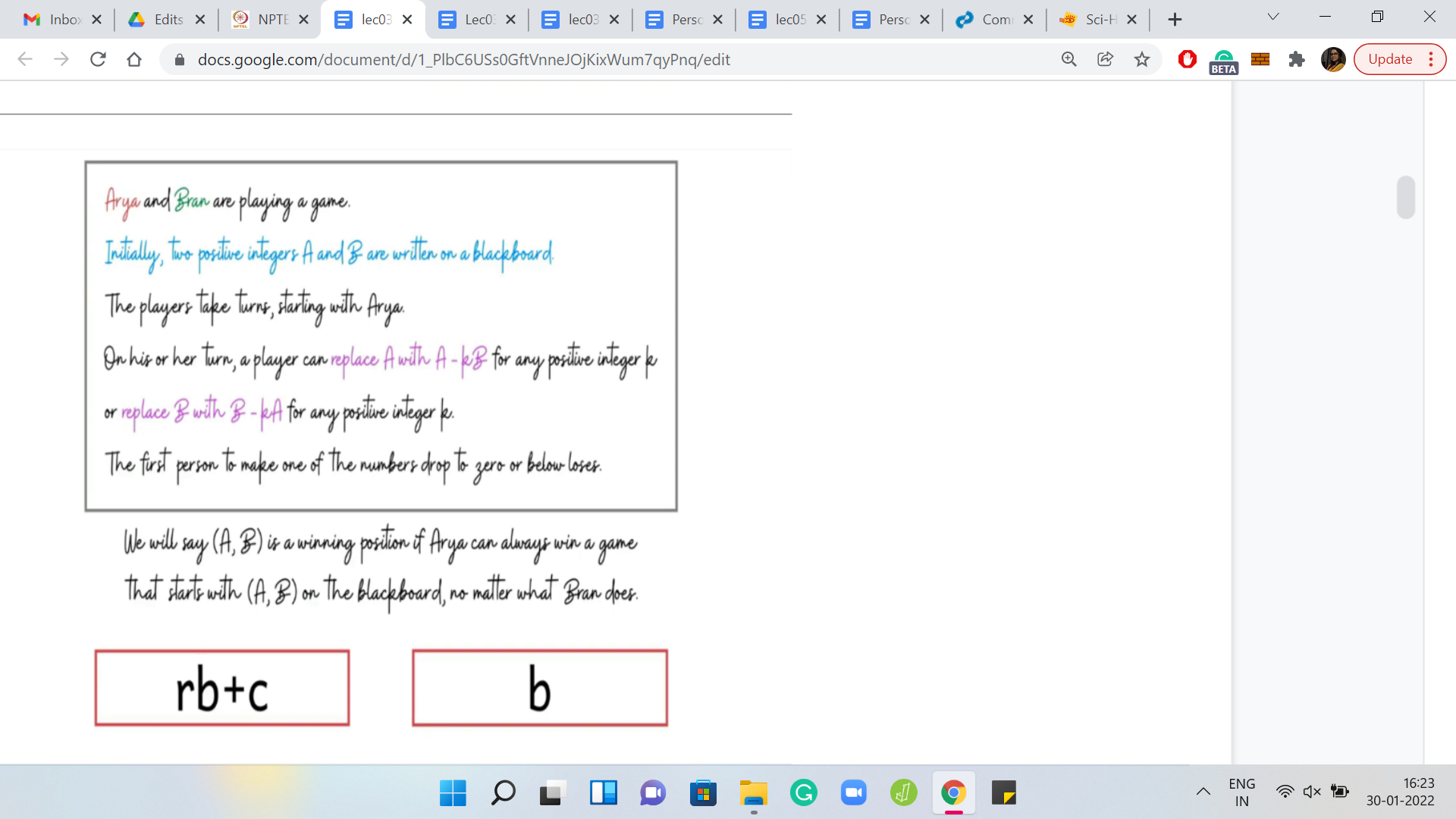Click the share page icon in address bar
This screenshot has height=819, width=1456.
tap(1105, 59)
